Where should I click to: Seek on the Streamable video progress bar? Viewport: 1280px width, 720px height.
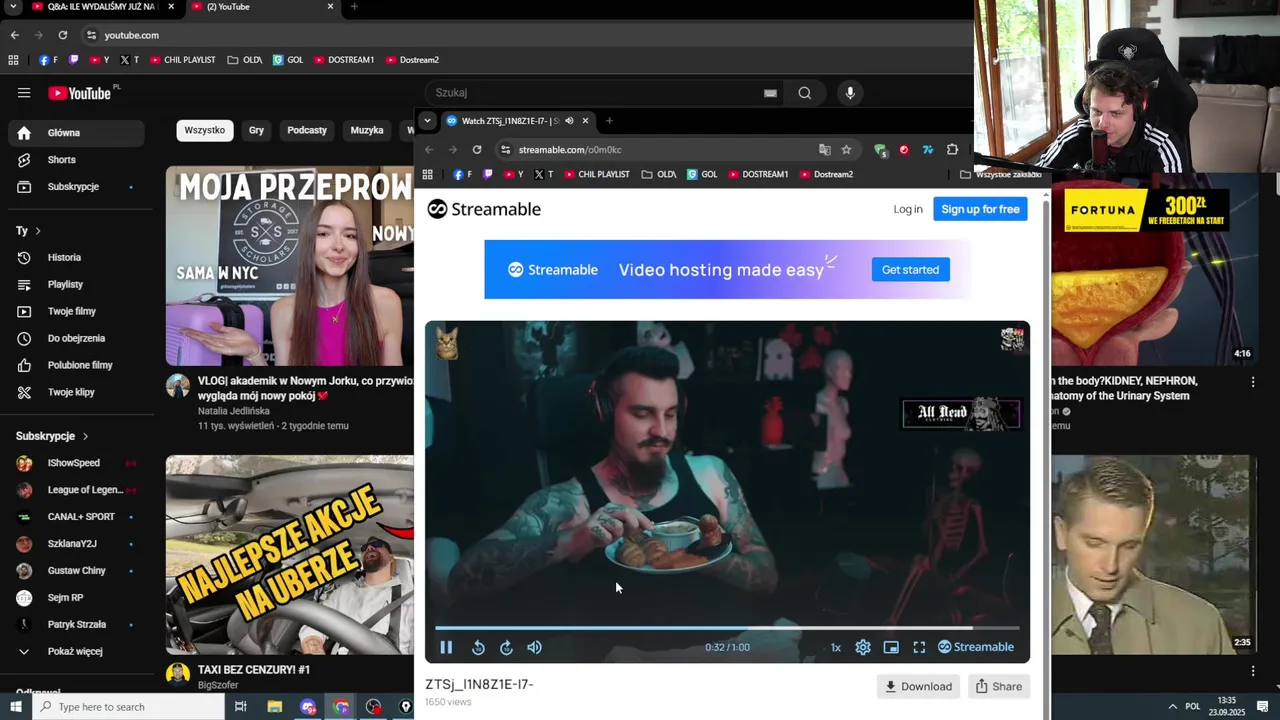(x=727, y=628)
